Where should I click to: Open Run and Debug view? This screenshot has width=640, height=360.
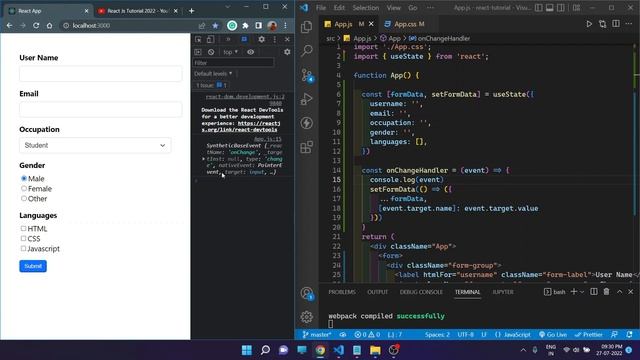(307, 99)
